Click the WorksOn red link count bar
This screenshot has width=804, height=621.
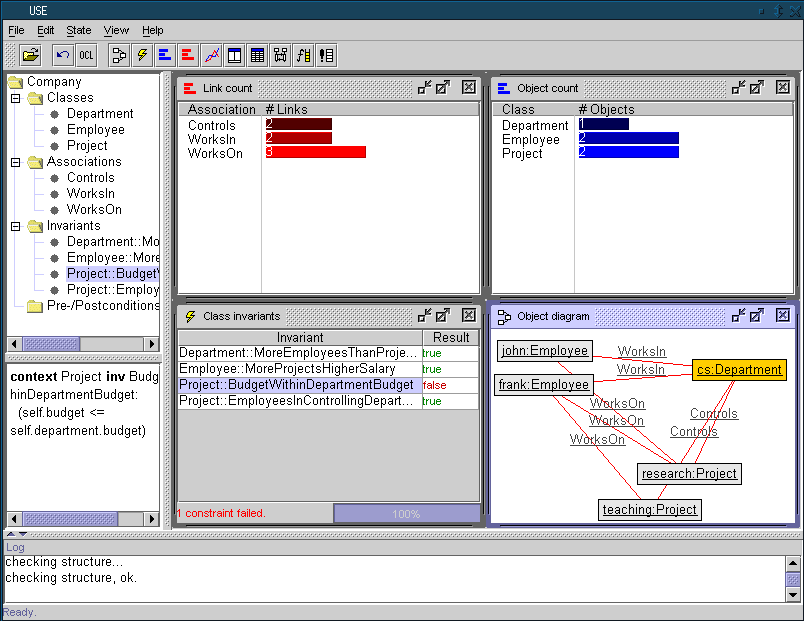click(315, 152)
